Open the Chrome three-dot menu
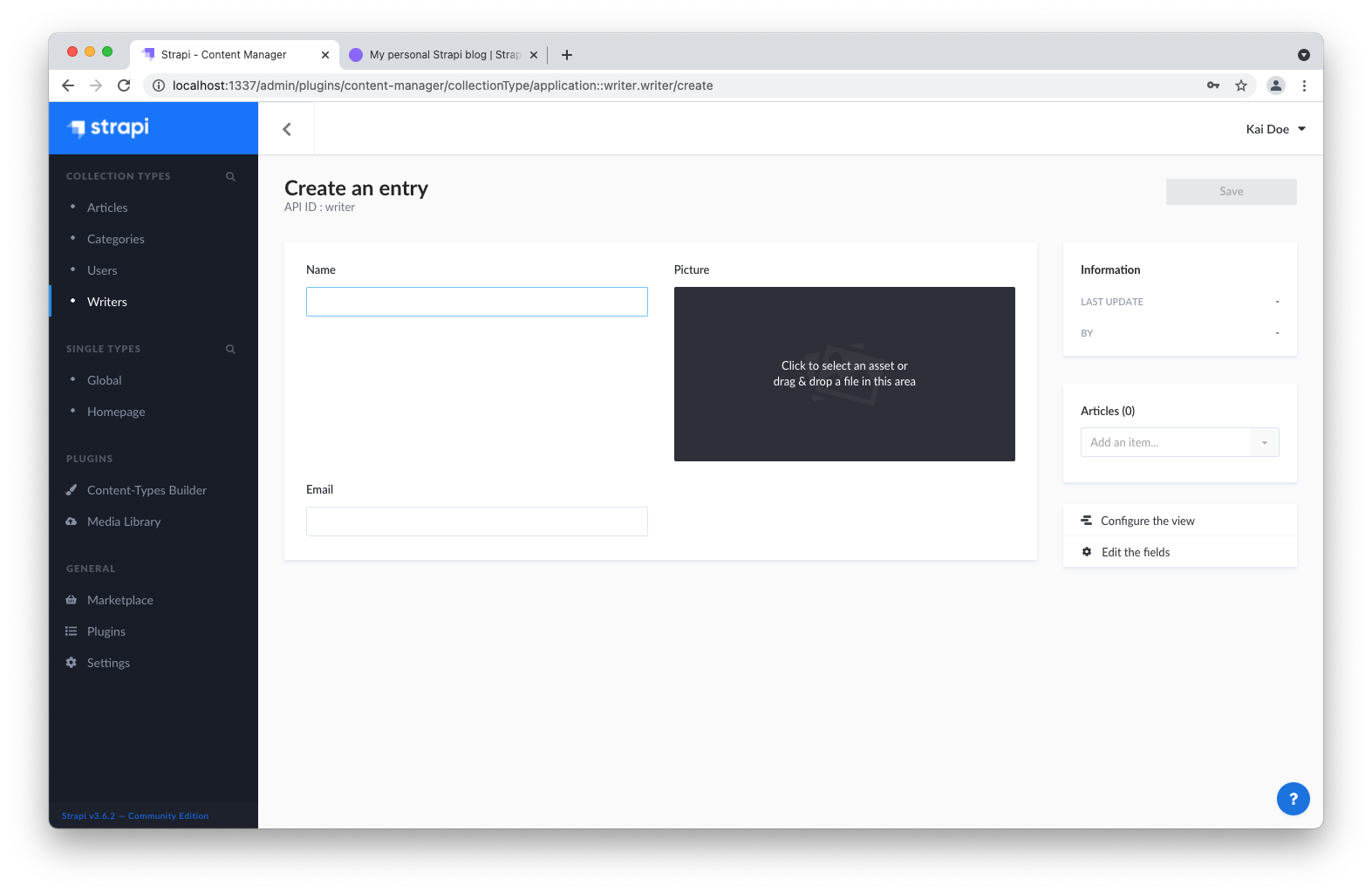 (x=1304, y=85)
